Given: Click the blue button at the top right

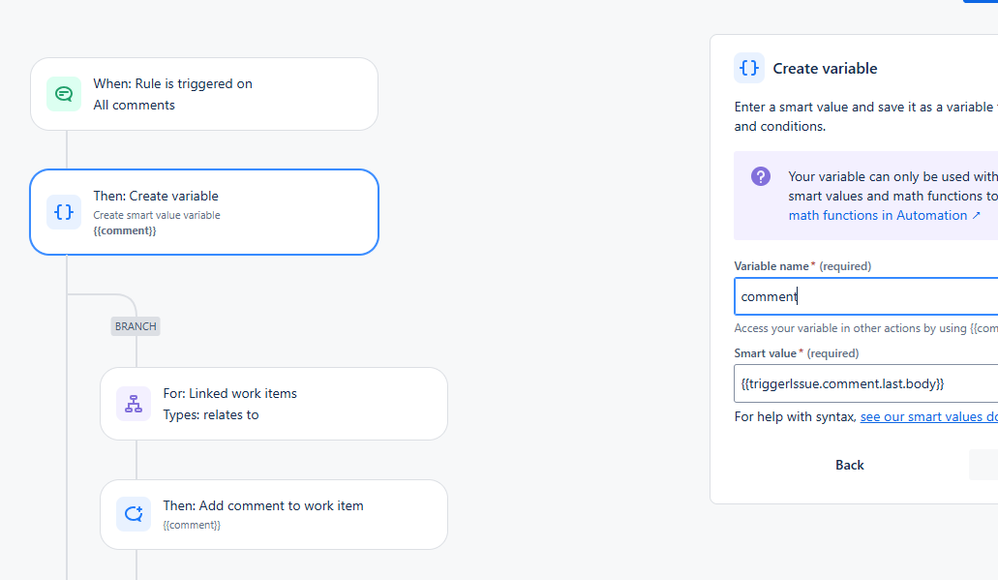Looking at the screenshot, I should coord(981,2).
